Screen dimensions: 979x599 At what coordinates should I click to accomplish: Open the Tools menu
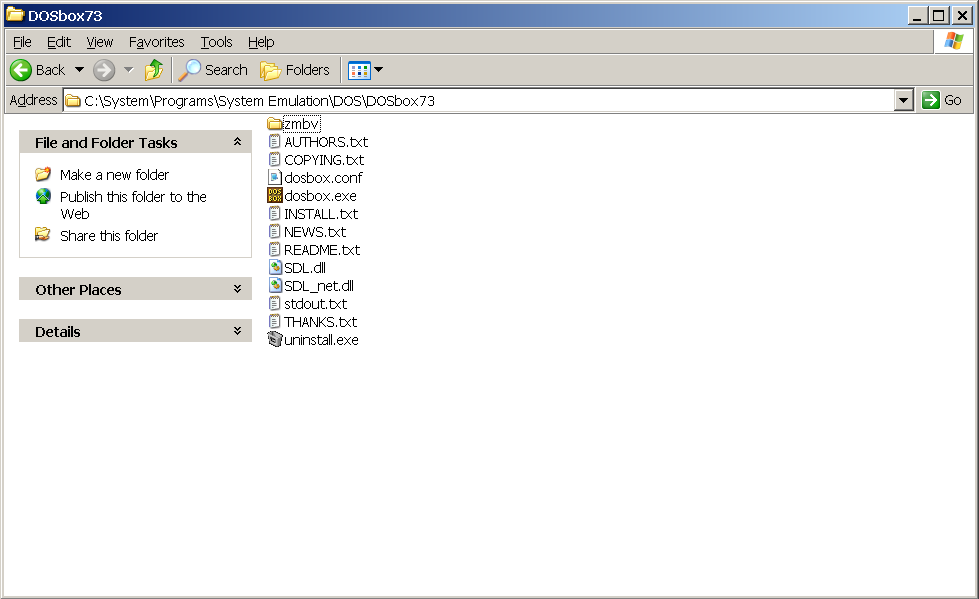[216, 42]
